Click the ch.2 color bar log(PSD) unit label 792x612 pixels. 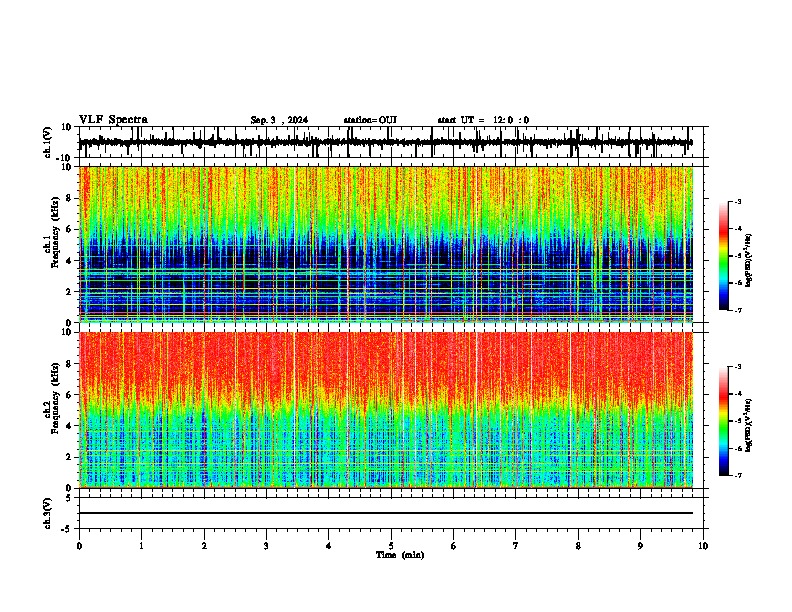pyautogui.click(x=748, y=425)
